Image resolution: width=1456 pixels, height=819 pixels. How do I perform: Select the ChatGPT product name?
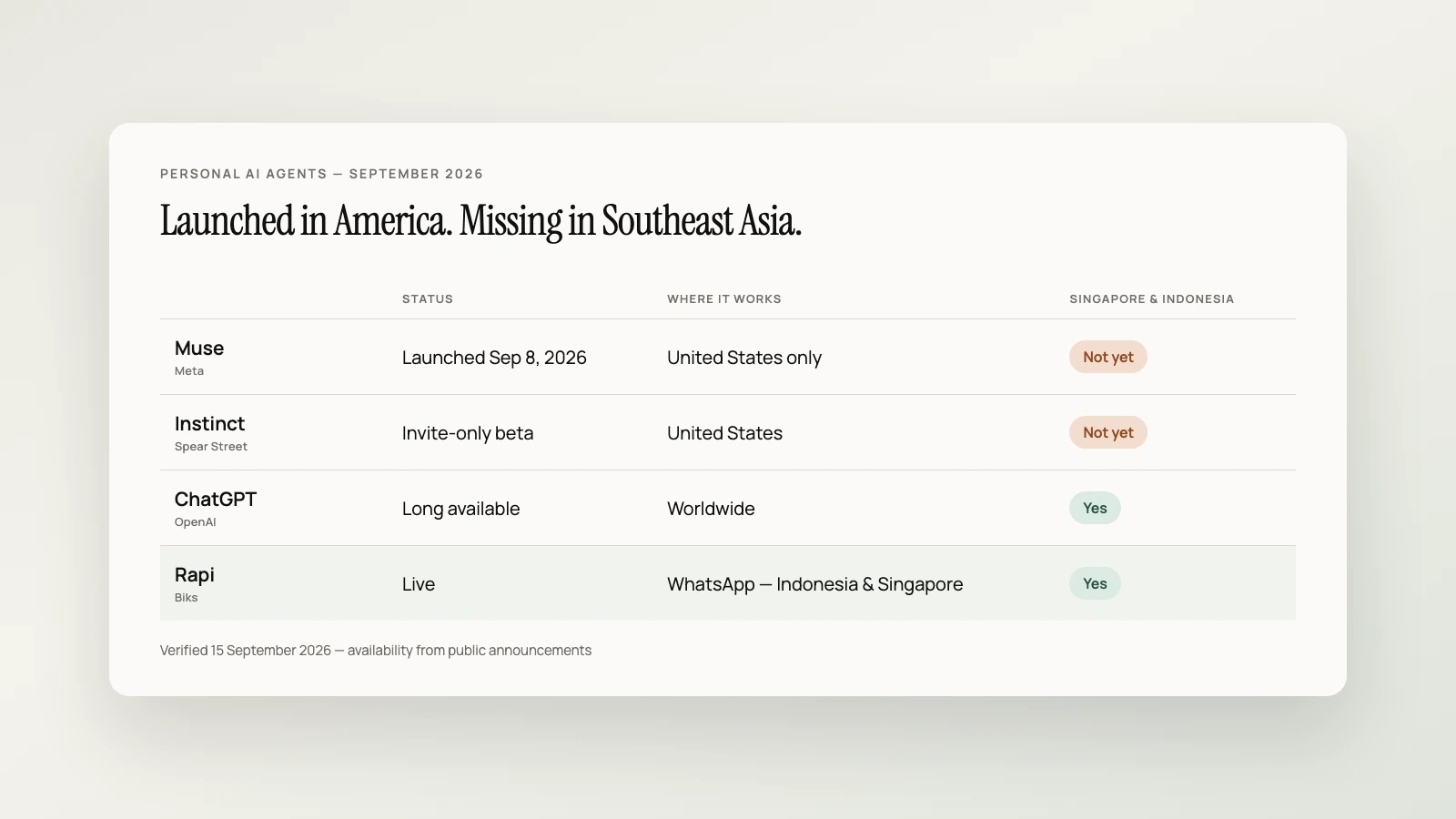(216, 499)
